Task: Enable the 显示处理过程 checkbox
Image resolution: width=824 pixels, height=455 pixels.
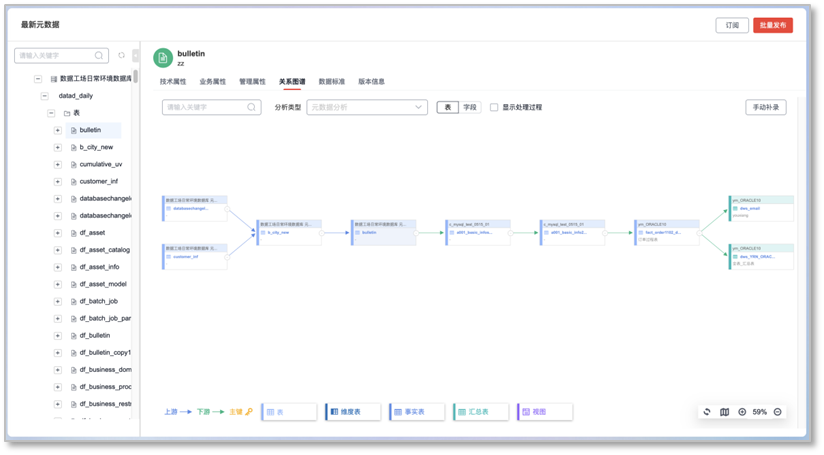Action: coord(494,107)
